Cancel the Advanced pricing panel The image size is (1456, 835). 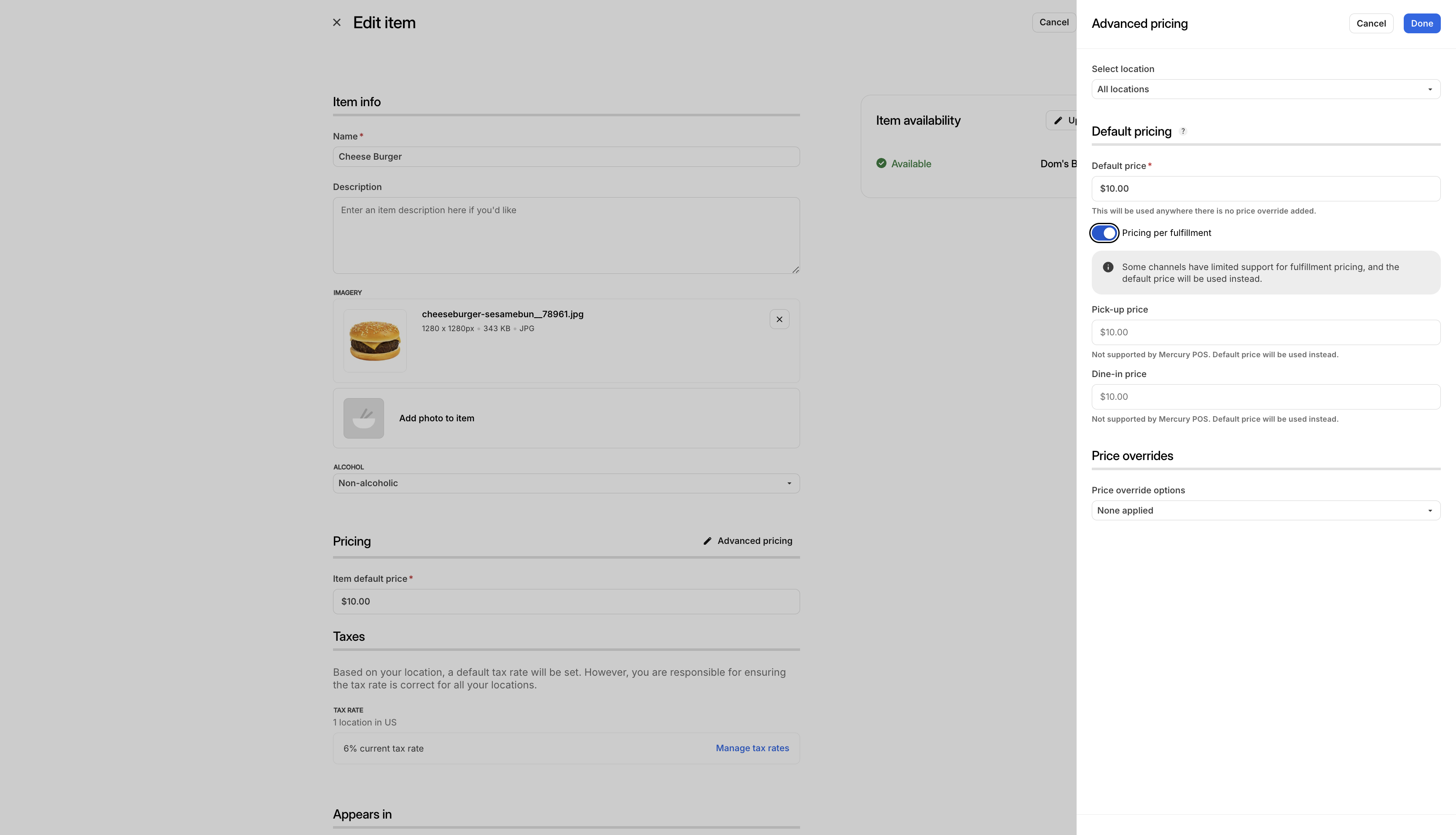1370,24
